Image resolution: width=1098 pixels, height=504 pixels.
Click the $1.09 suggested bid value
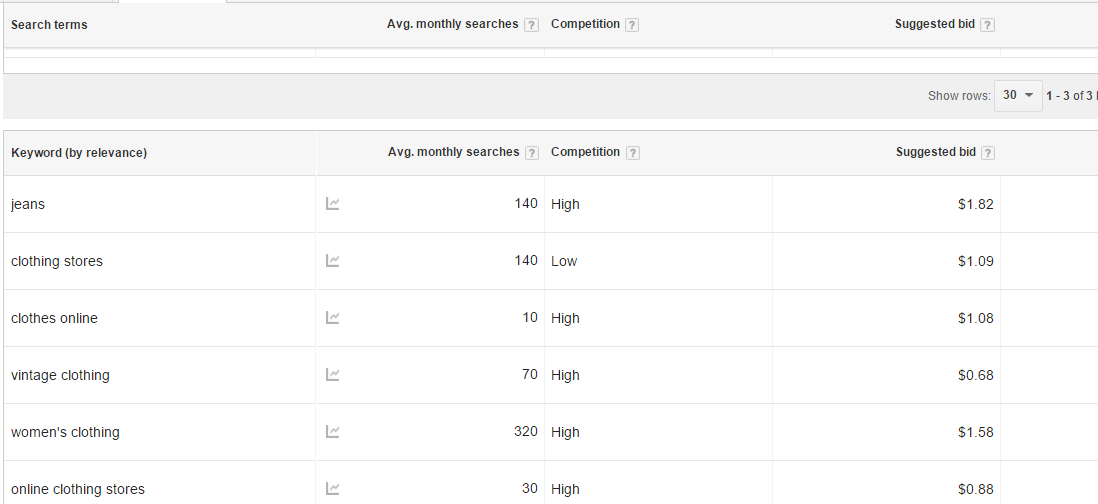[975, 261]
